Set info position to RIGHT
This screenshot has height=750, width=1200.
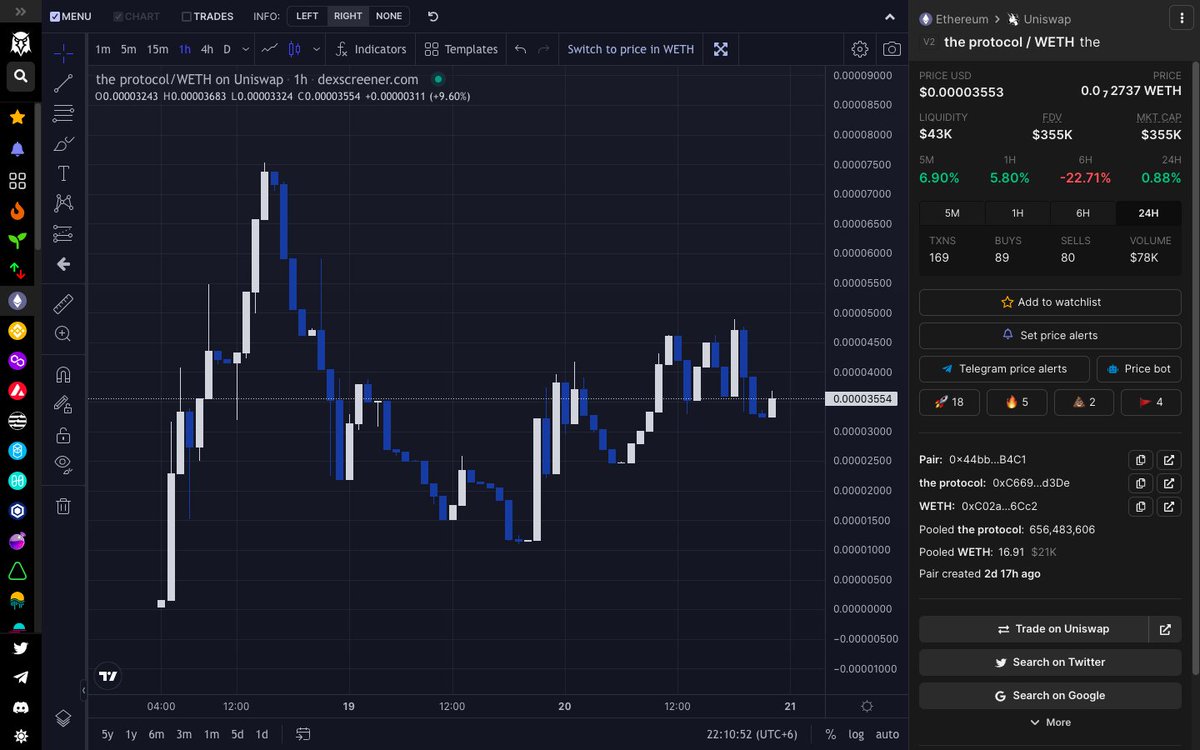pyautogui.click(x=348, y=16)
